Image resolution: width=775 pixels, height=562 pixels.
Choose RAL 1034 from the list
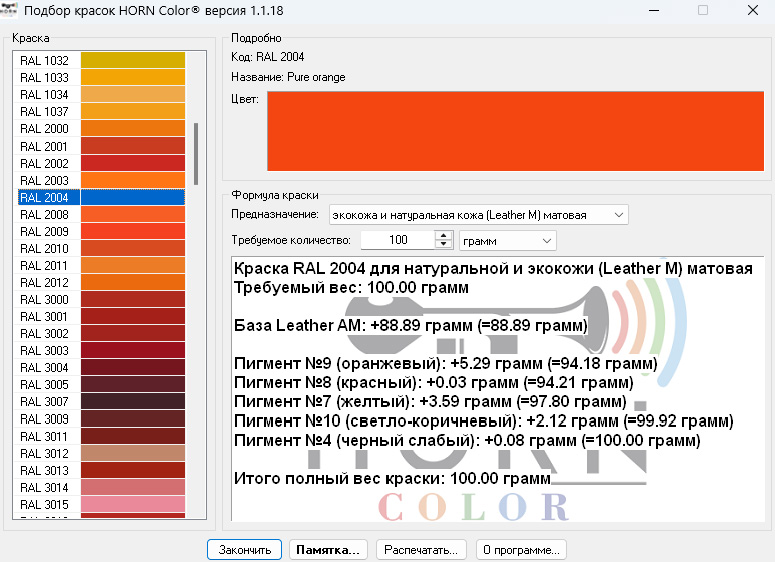point(101,94)
